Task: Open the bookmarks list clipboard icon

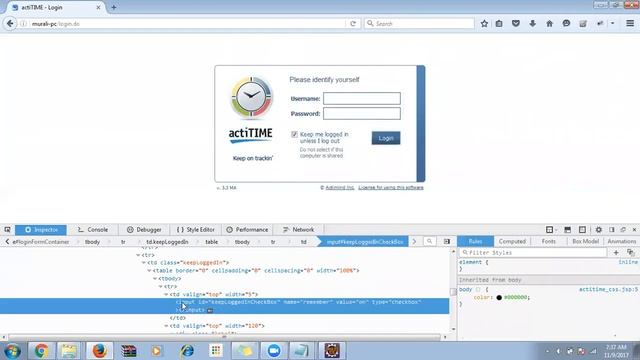Action: 499,24
